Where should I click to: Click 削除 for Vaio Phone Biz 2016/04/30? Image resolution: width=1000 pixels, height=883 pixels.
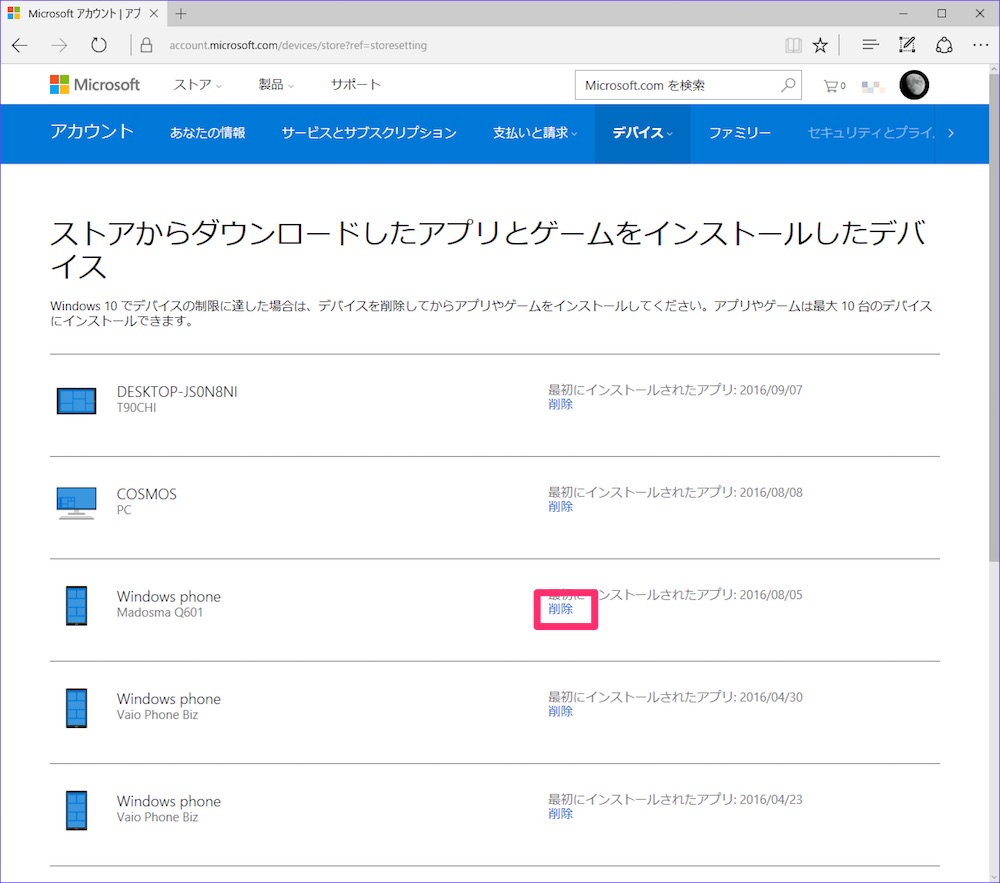[x=561, y=712]
